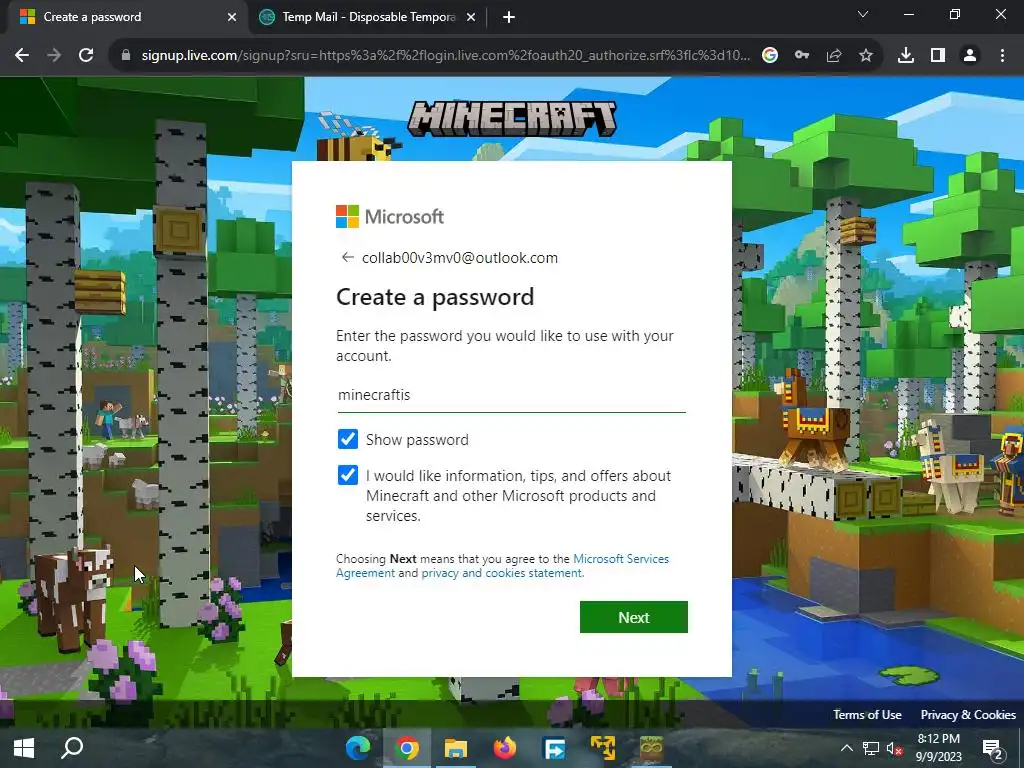Select the Create a password tab
This screenshot has width=1024, height=768.
[x=127, y=18]
